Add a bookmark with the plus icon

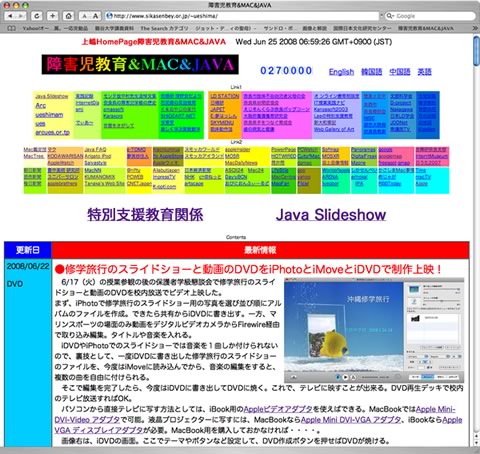(x=52, y=16)
